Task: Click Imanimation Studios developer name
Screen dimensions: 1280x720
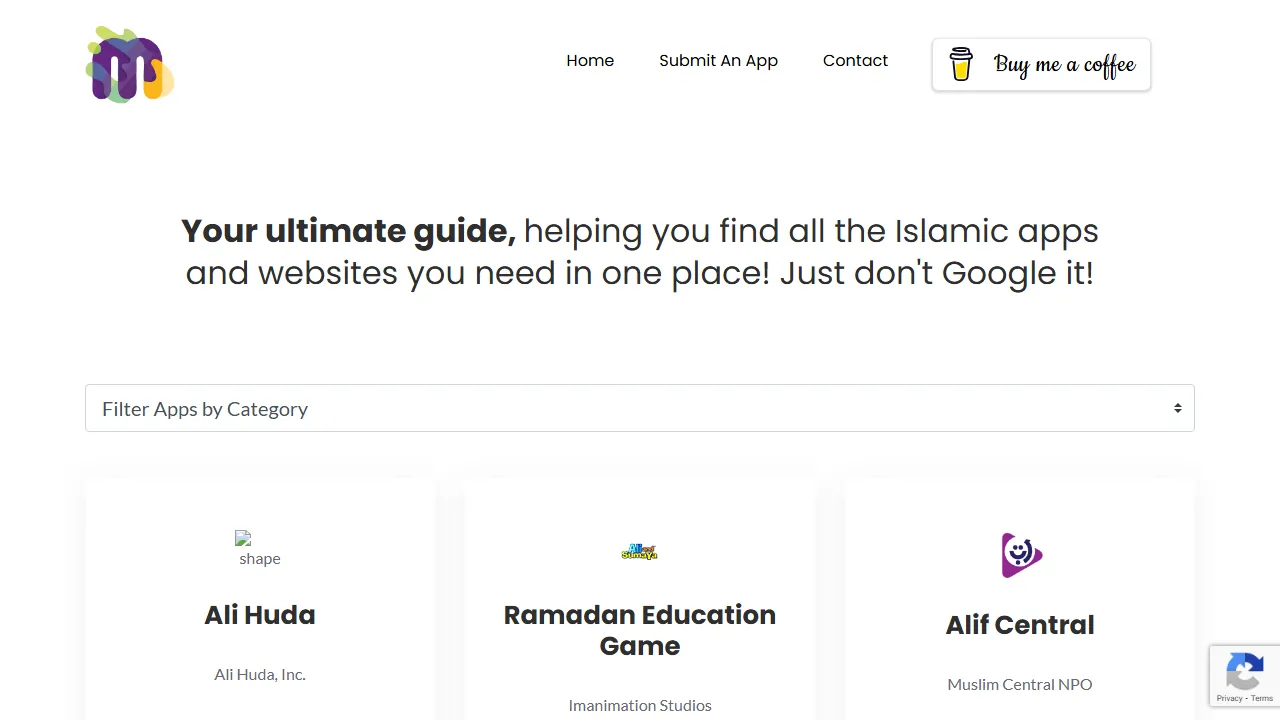Action: point(640,705)
